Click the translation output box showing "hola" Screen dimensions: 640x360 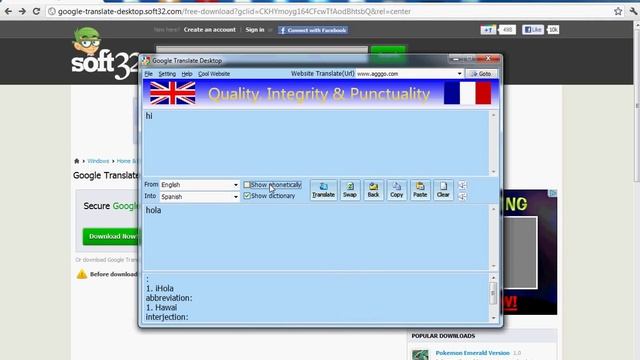pos(316,237)
